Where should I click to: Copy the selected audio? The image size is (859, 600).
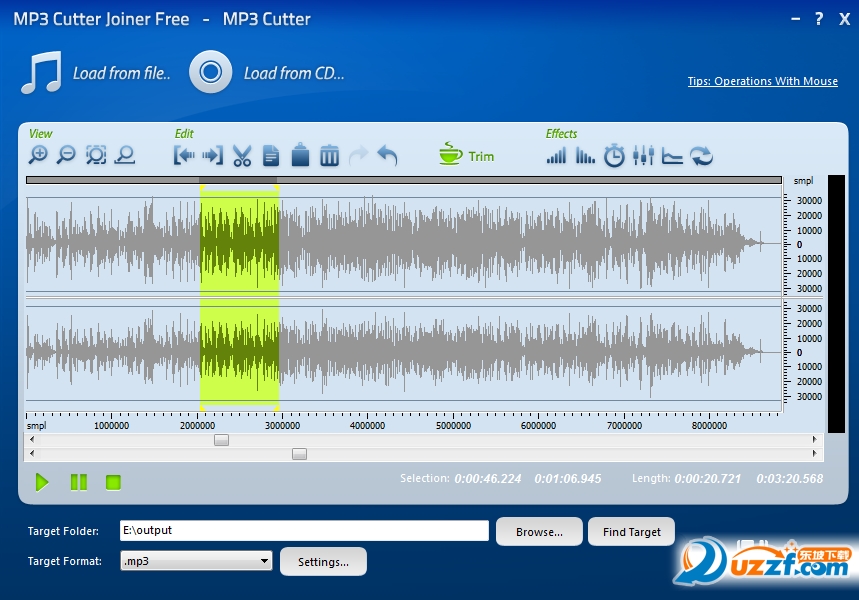271,156
